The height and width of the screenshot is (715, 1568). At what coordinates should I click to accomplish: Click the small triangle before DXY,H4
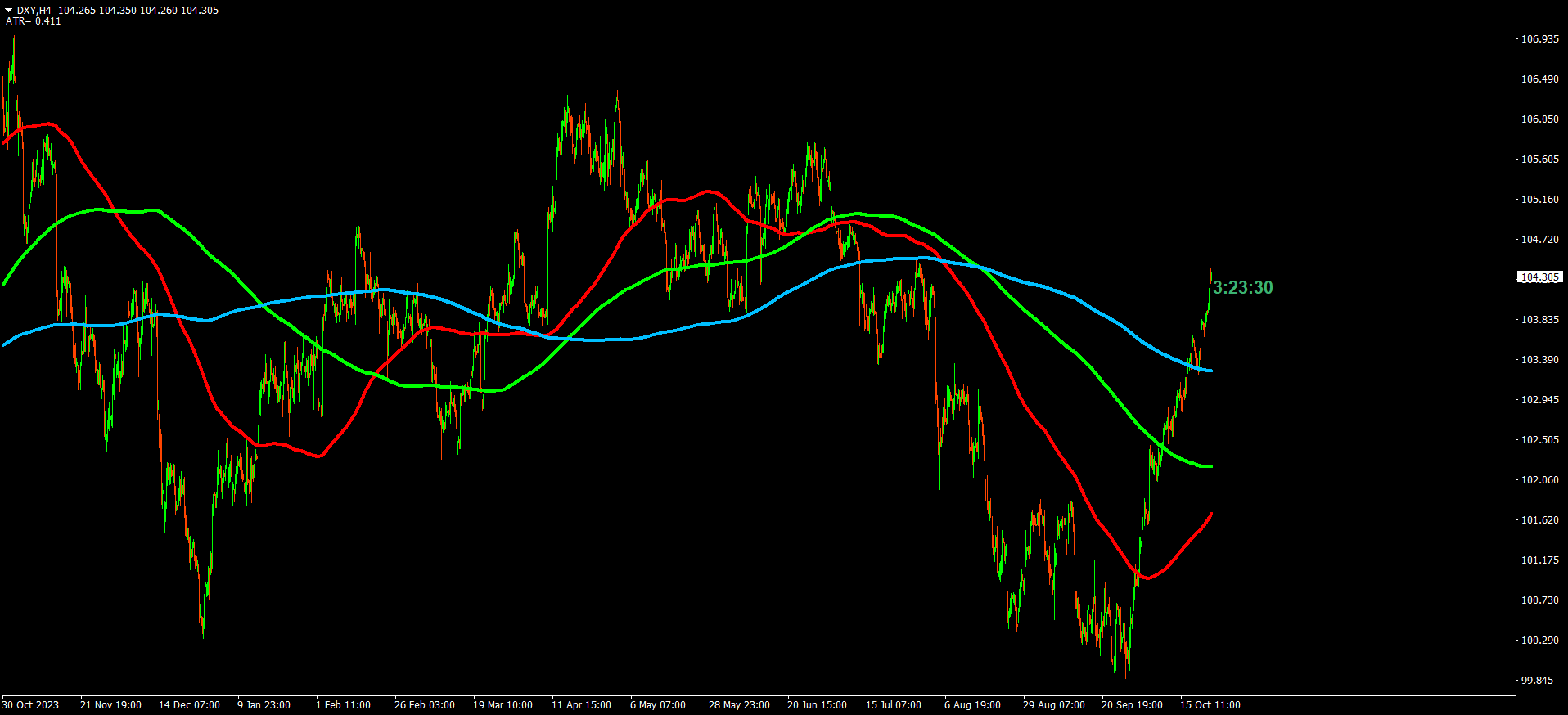[9, 11]
